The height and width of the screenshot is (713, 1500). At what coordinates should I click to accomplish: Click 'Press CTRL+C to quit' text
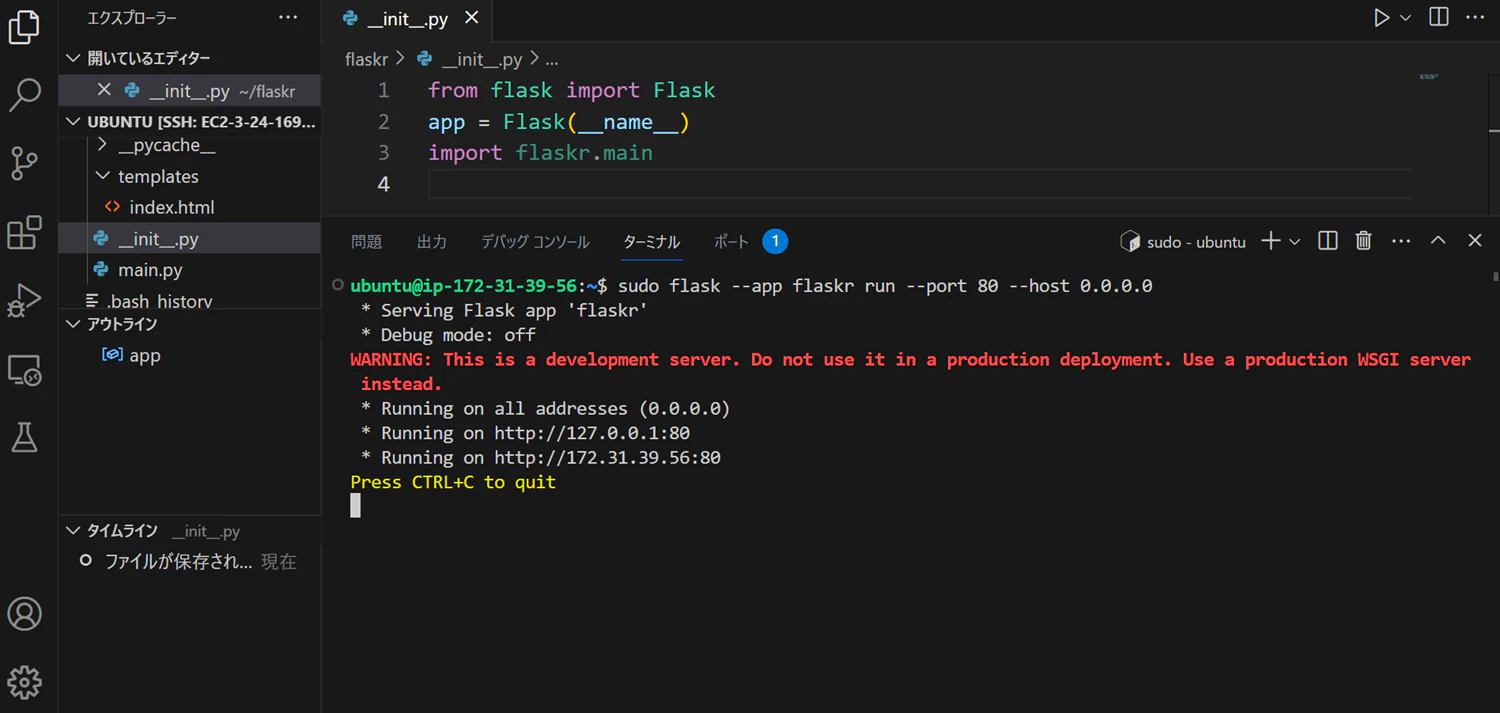[x=453, y=482]
